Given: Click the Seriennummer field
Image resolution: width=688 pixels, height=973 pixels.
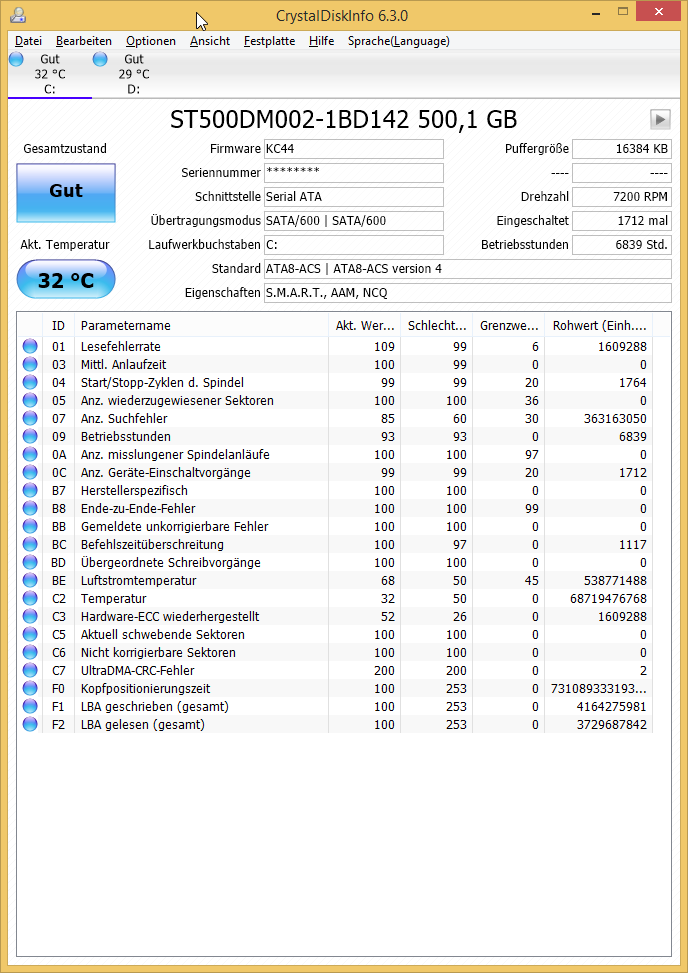Looking at the screenshot, I should [x=354, y=173].
